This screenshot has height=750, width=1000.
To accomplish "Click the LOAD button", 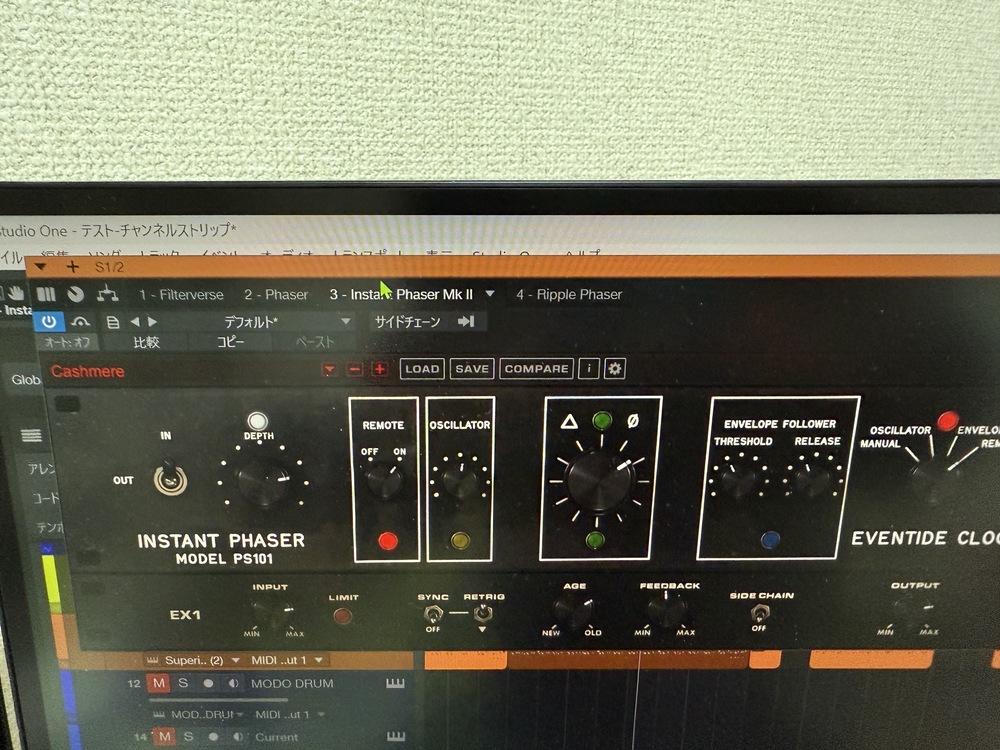I will tap(422, 369).
